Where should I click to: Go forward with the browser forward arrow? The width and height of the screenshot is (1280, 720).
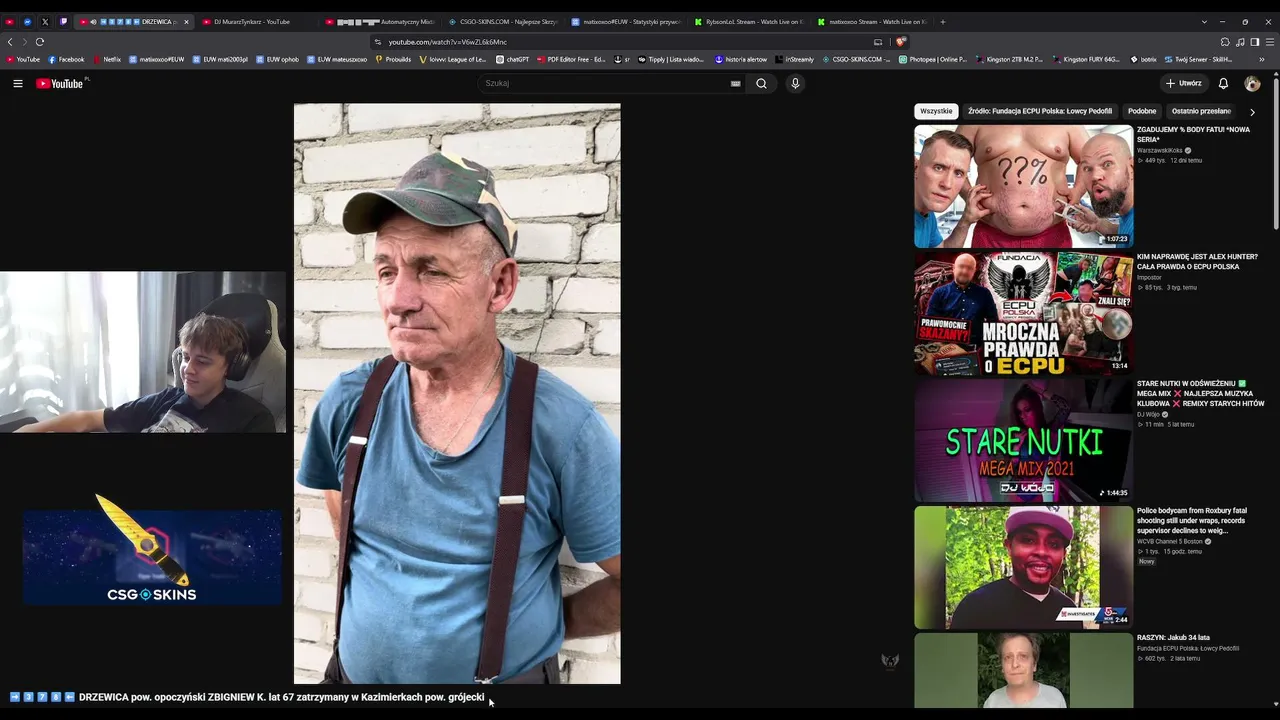[24, 42]
